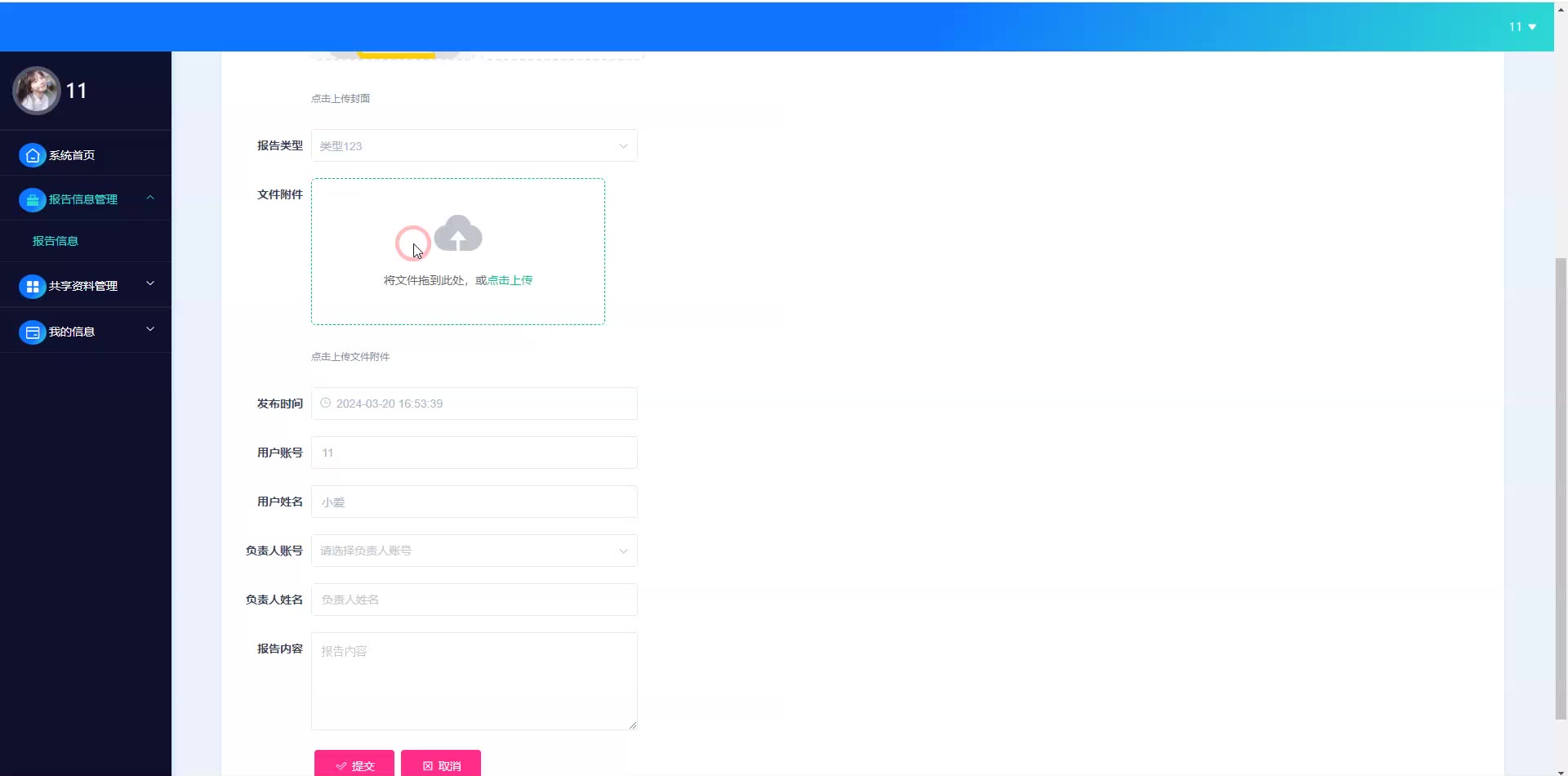The width and height of the screenshot is (1568, 776).
Task: Collapse the 报告信息管理 menu chevron
Action: click(x=150, y=198)
